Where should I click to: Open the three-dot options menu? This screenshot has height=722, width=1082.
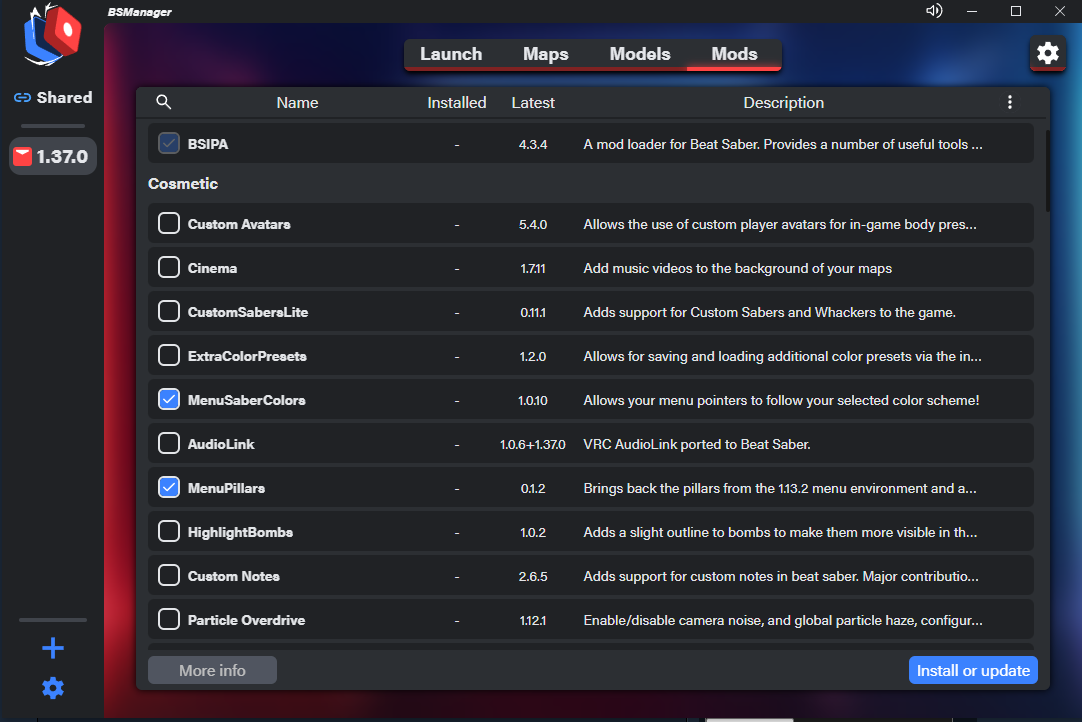pyautogui.click(x=1010, y=102)
